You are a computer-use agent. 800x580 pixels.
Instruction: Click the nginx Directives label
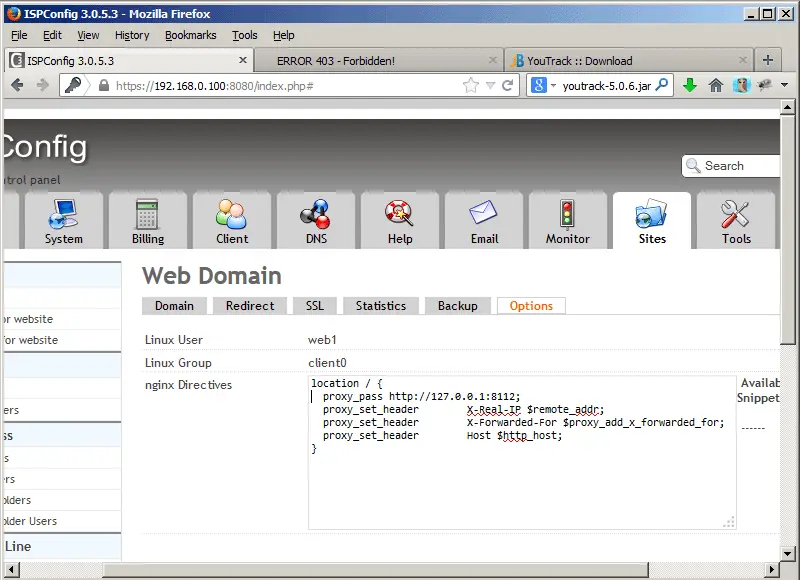click(x=188, y=385)
